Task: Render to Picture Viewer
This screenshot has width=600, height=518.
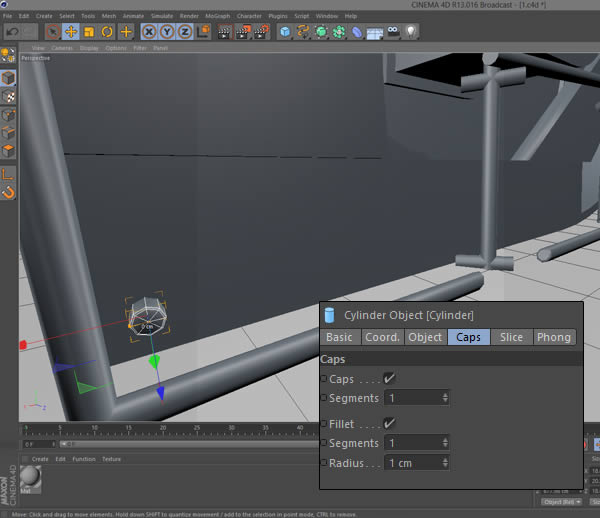Action: tap(243, 32)
